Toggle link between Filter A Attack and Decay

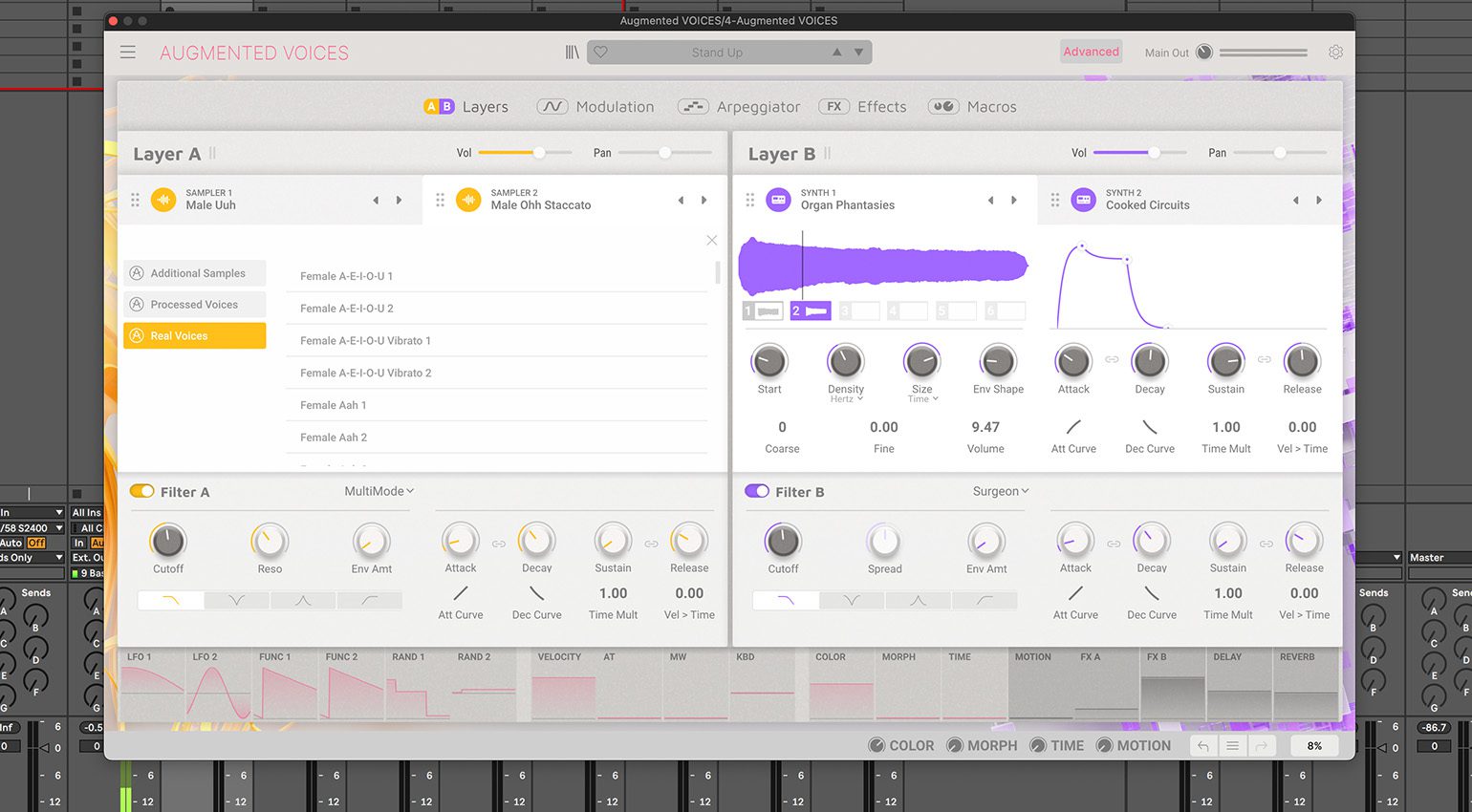(x=499, y=544)
